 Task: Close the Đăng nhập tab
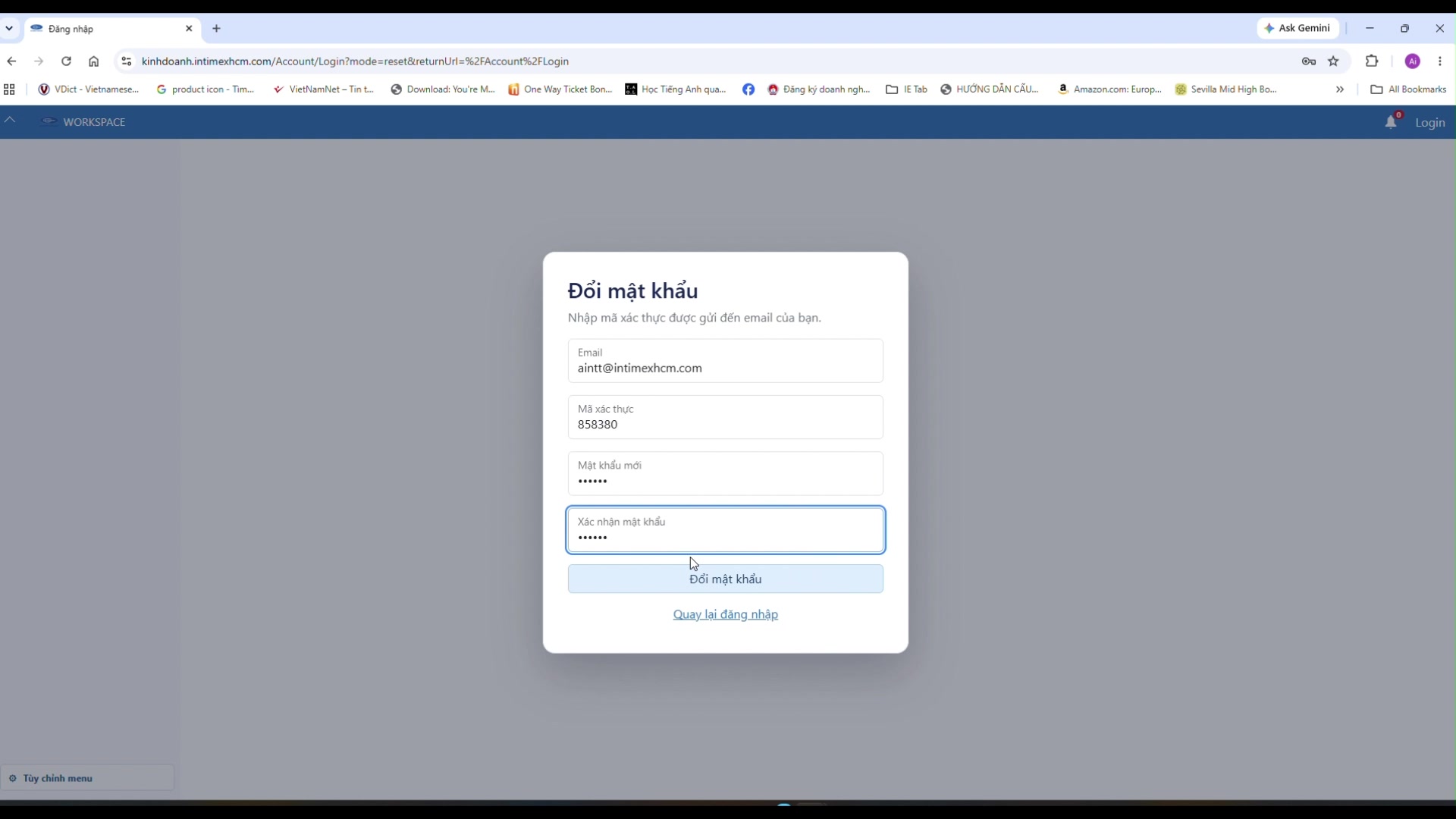[190, 29]
